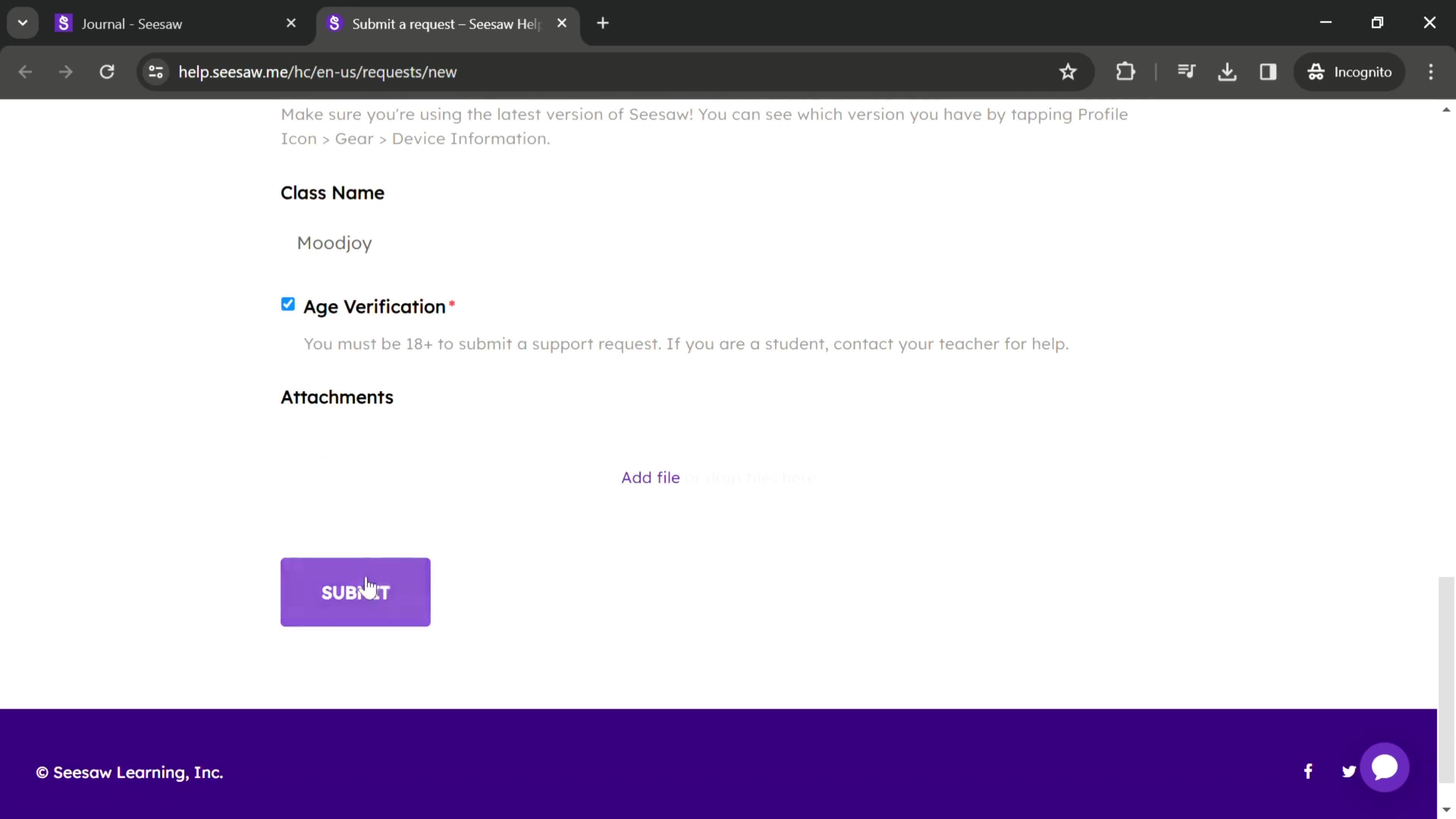
Task: Open the Downloads icon
Action: (1227, 72)
